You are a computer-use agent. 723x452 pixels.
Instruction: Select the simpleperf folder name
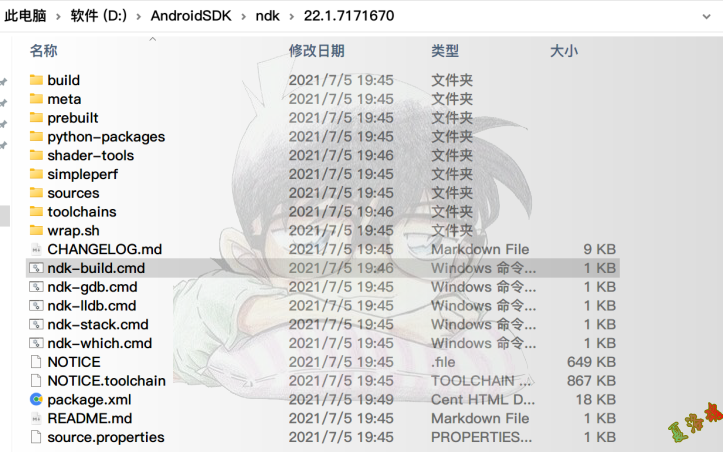[x=83, y=174]
